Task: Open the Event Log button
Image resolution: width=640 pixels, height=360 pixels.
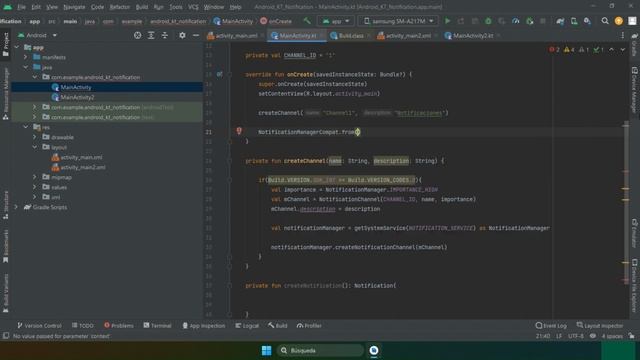Action: pyautogui.click(x=551, y=325)
